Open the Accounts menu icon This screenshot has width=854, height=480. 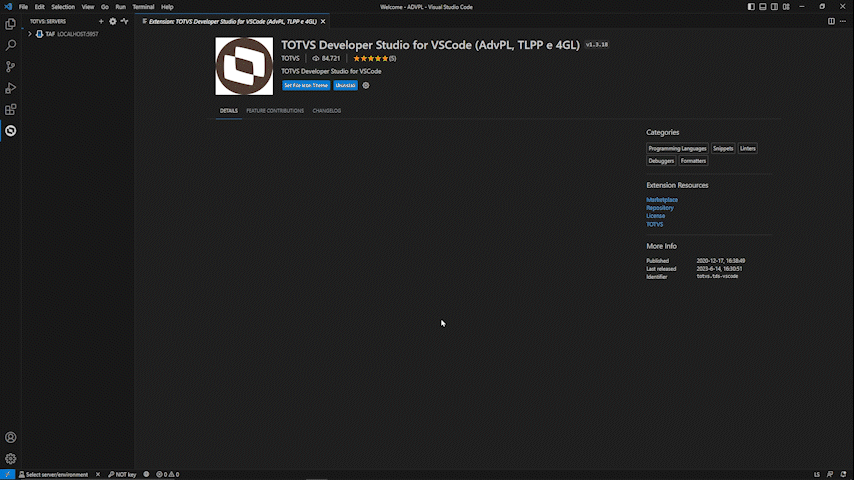pyautogui.click(x=10, y=438)
